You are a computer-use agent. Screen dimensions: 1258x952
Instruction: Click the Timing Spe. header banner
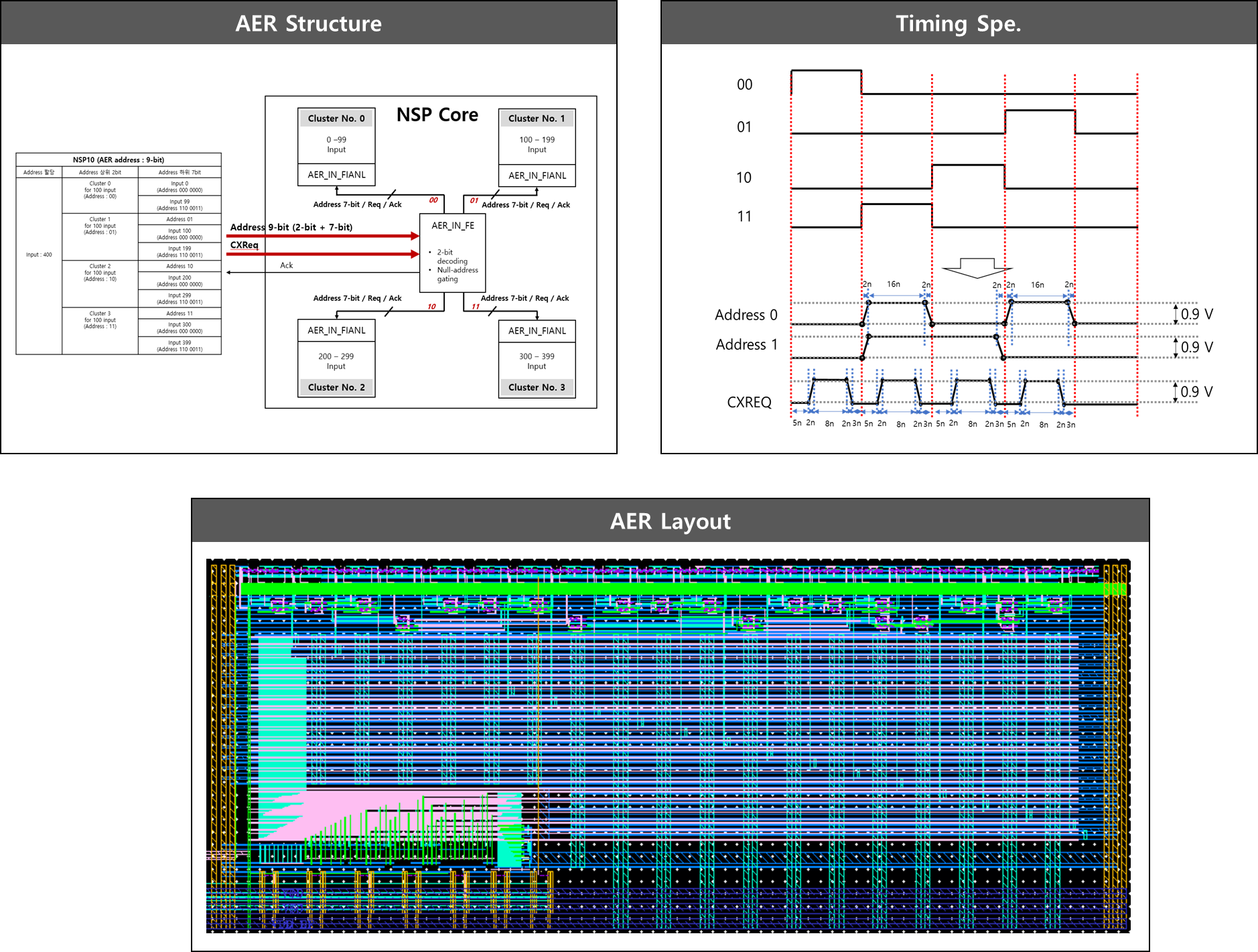pos(958,23)
